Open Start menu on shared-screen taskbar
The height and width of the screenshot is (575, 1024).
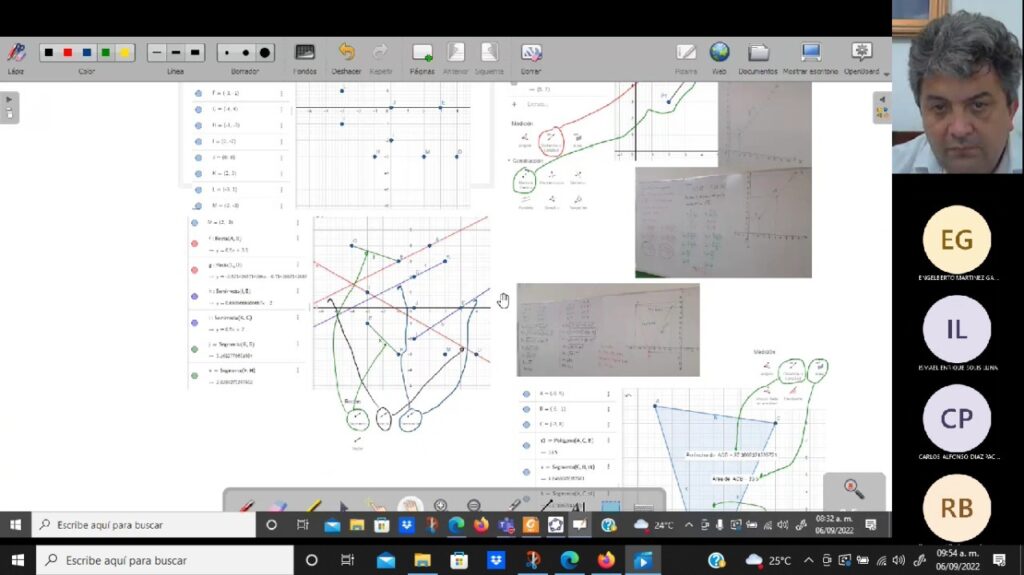(15, 525)
